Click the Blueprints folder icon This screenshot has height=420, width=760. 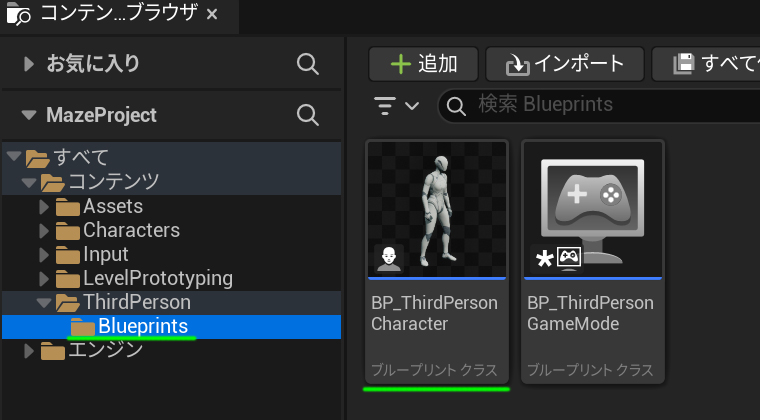[83, 327]
